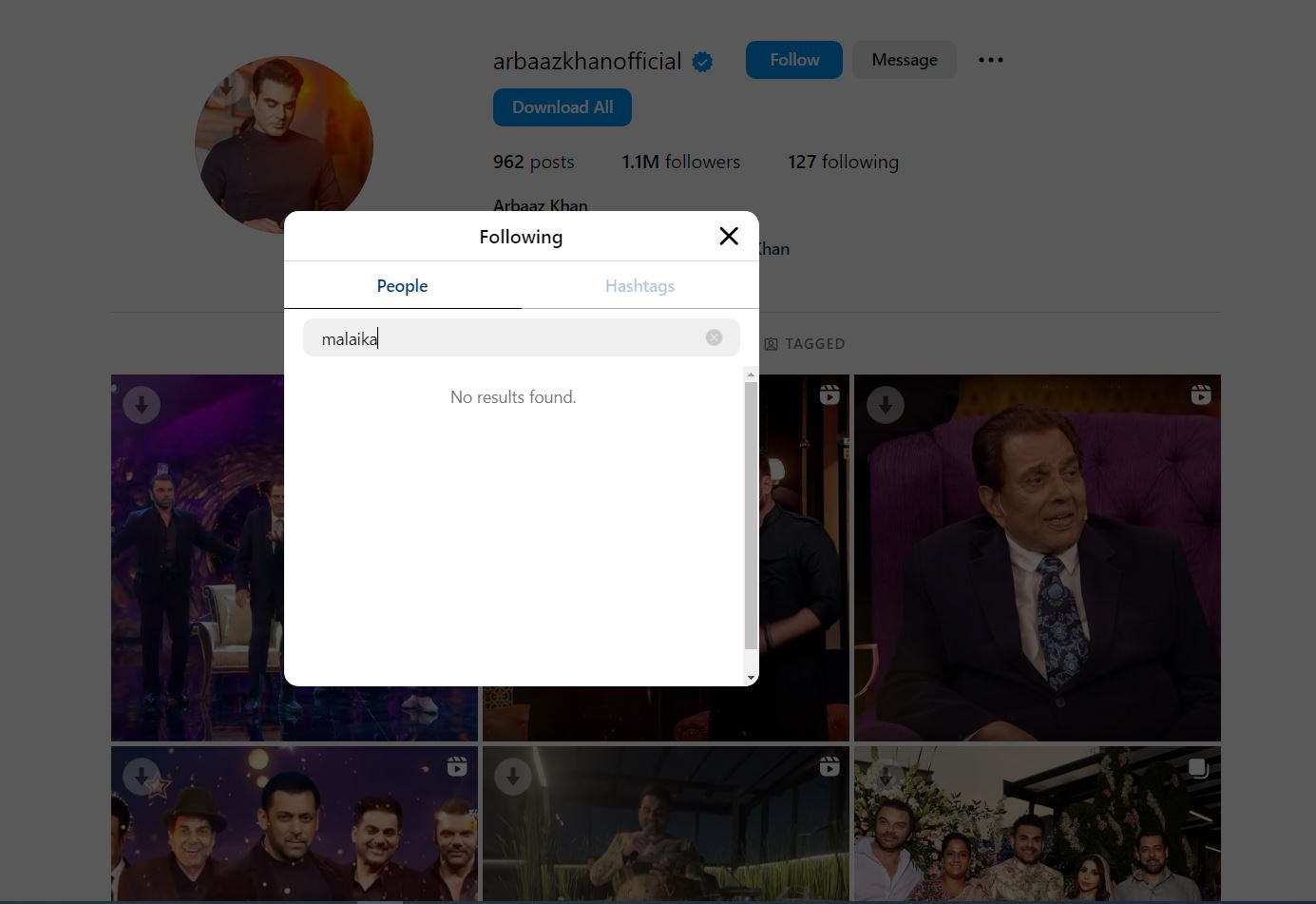Open the bottom middle speaker reel thumbnail
This screenshot has width=1316, height=904.
666,823
